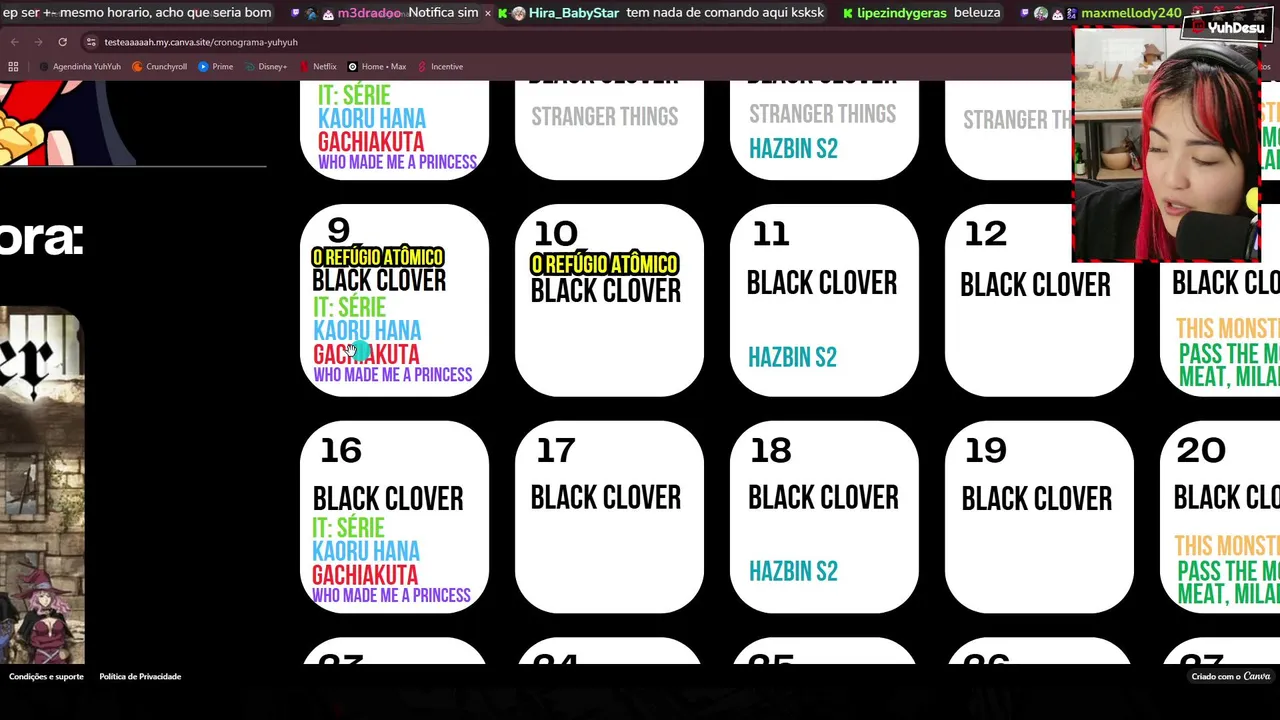Select day 19 number on calendar
Image resolution: width=1280 pixels, height=720 pixels.
[985, 451]
